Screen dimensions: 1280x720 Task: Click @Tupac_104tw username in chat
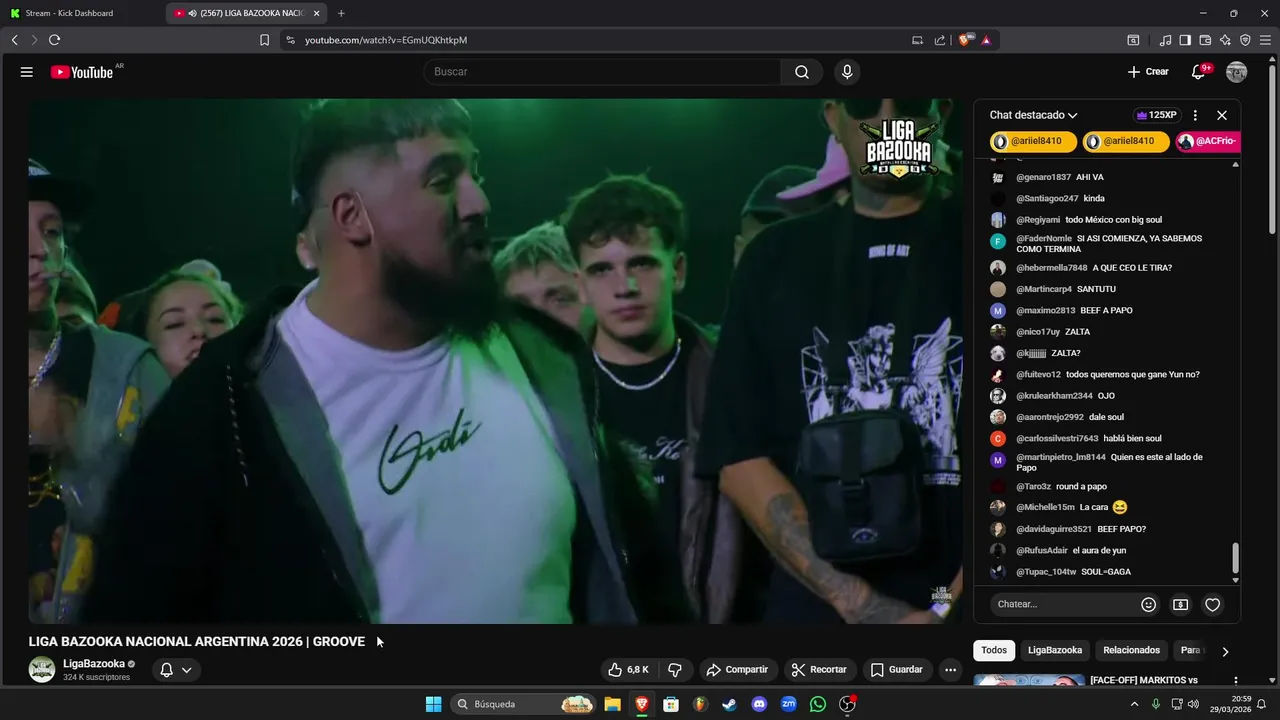1046,572
